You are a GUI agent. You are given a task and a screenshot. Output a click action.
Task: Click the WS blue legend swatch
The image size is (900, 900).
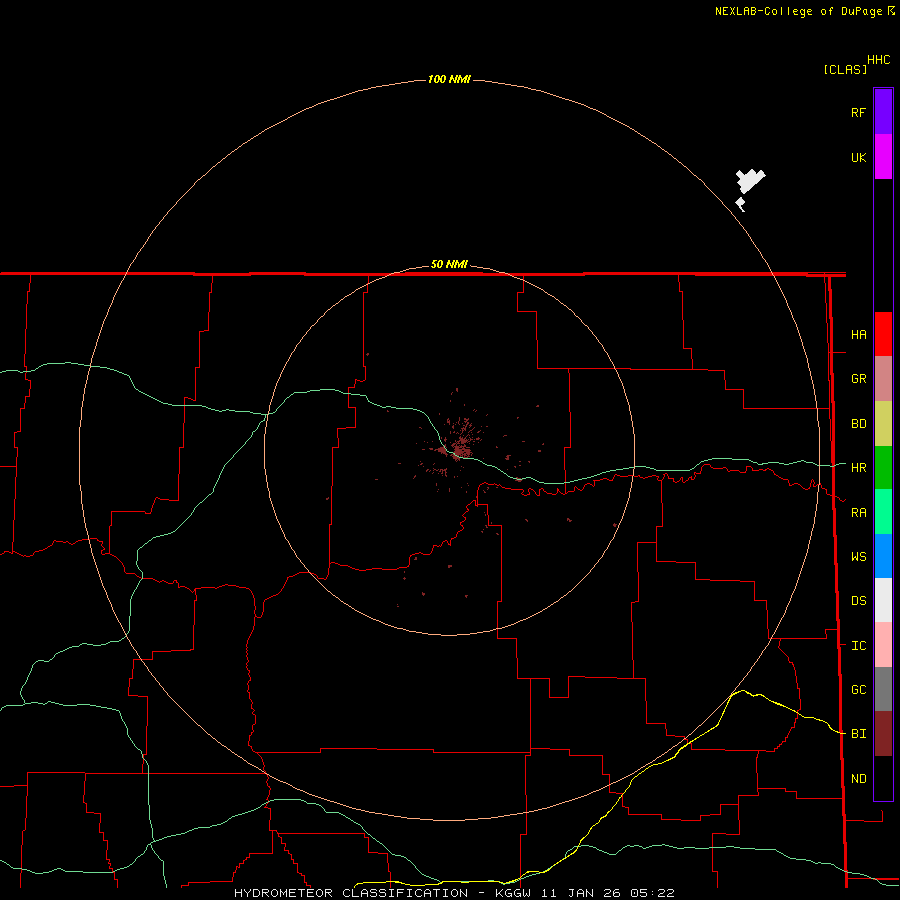point(883,556)
